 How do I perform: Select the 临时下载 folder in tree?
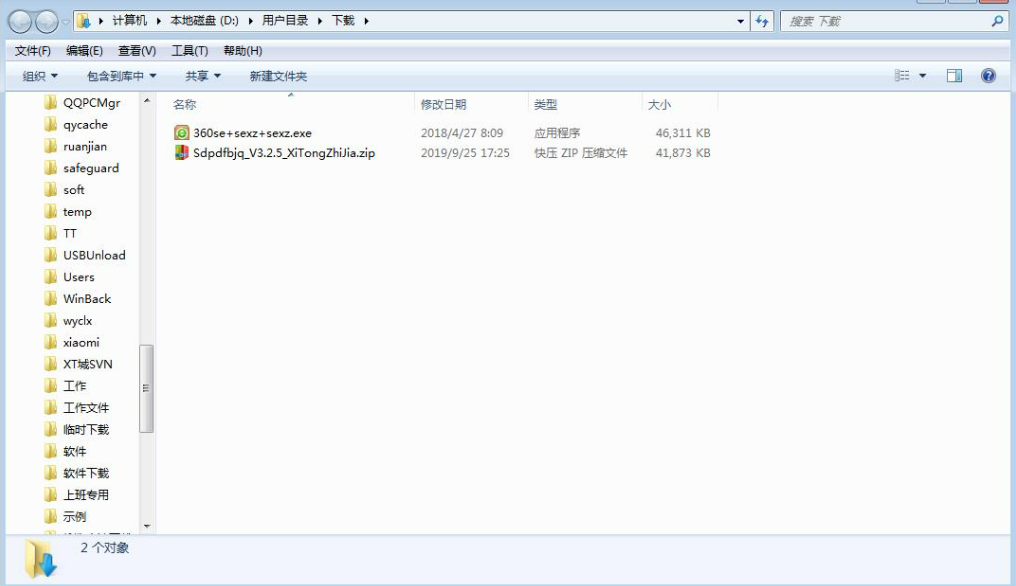[x=86, y=430]
